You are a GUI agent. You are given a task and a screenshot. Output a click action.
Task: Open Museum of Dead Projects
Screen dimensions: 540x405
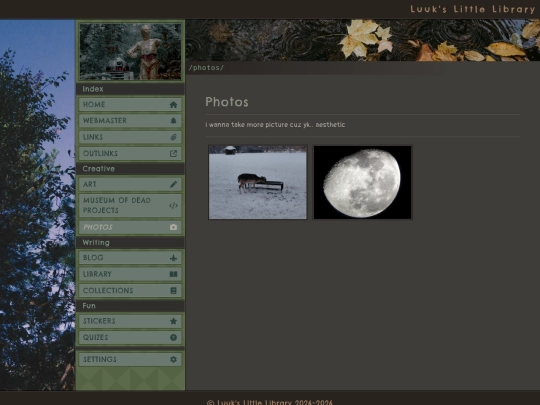pos(130,206)
